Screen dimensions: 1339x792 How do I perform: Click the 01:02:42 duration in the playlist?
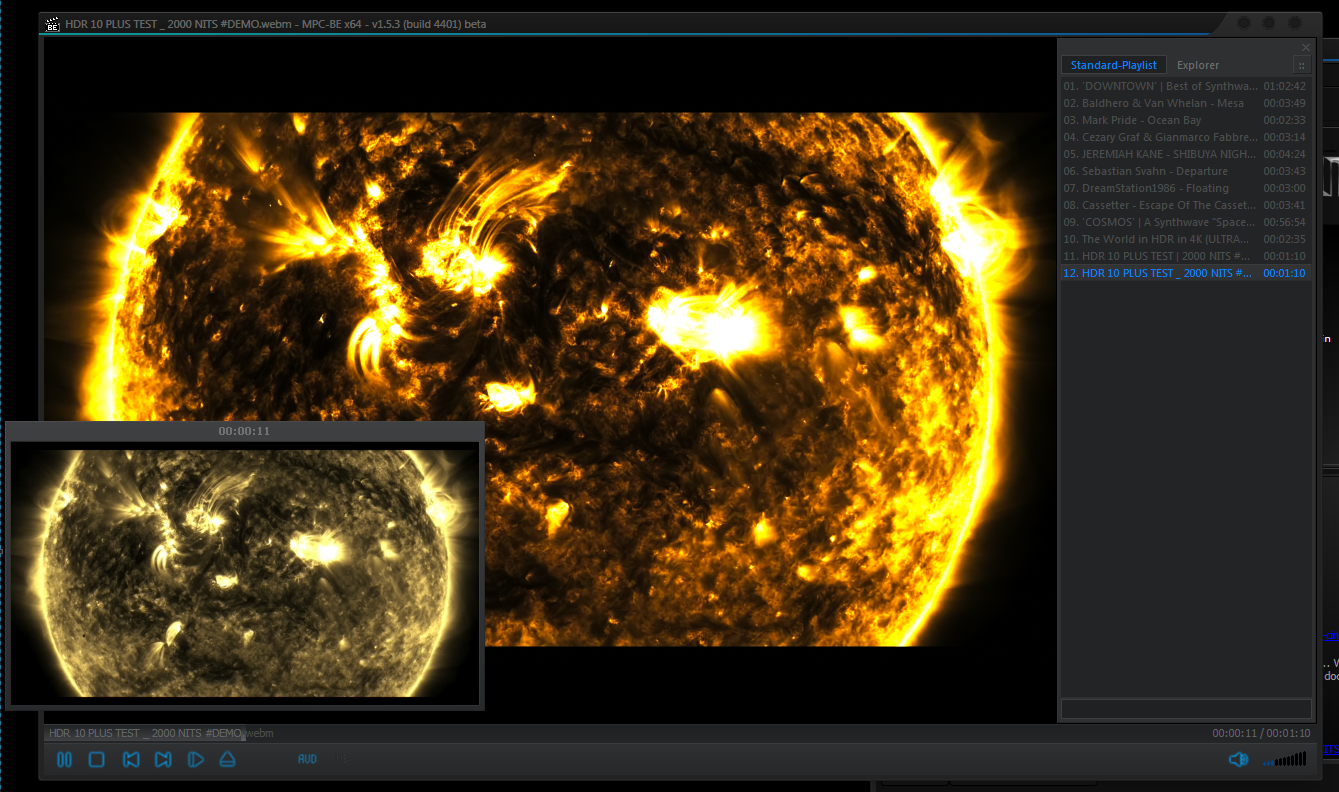tap(1284, 86)
